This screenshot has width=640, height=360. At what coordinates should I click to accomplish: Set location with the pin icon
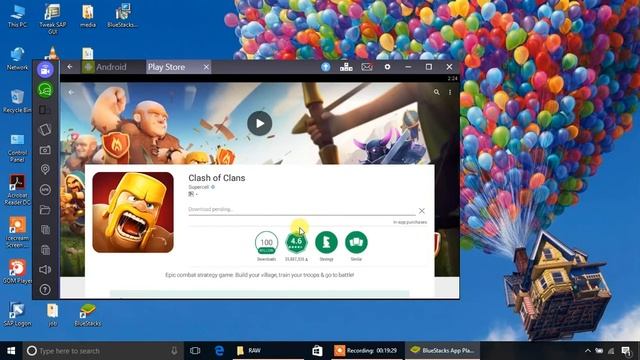(45, 169)
